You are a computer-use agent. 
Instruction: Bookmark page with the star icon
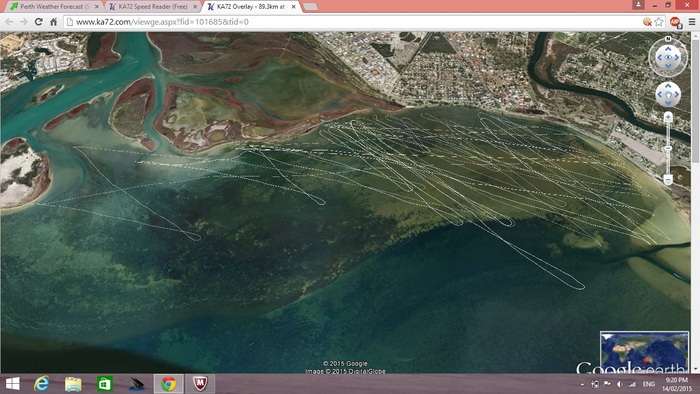tap(659, 21)
